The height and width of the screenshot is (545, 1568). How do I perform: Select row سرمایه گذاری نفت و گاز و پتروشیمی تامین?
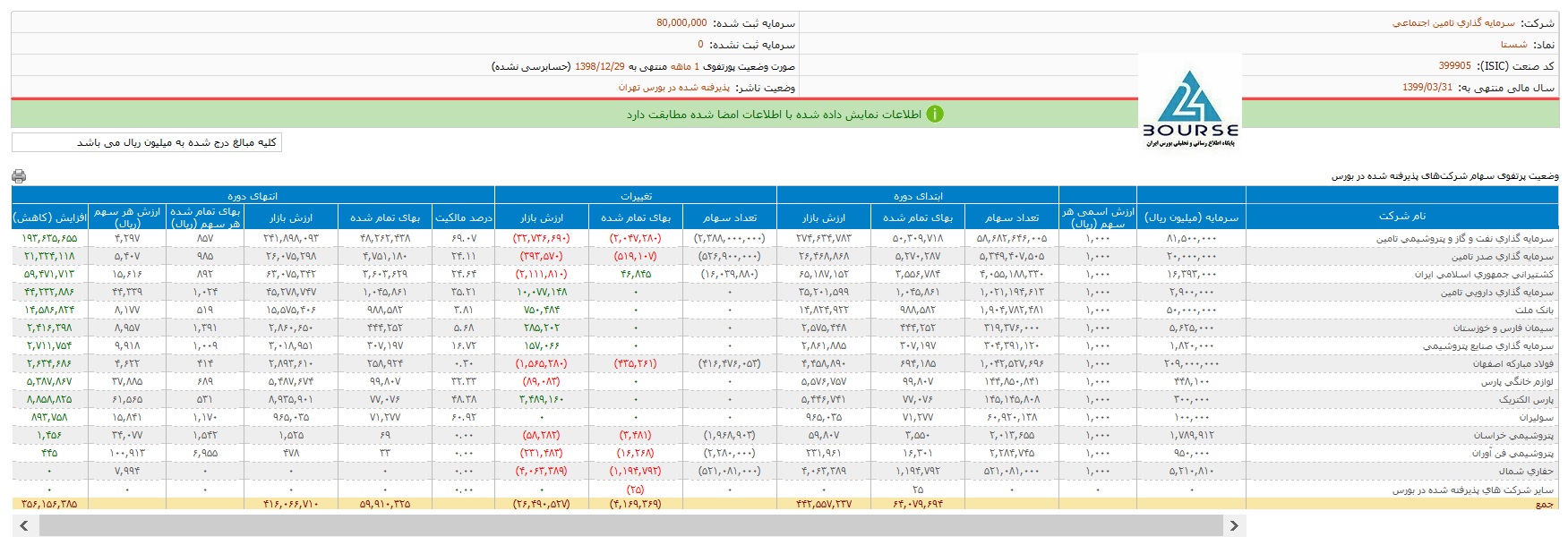click(x=1465, y=239)
